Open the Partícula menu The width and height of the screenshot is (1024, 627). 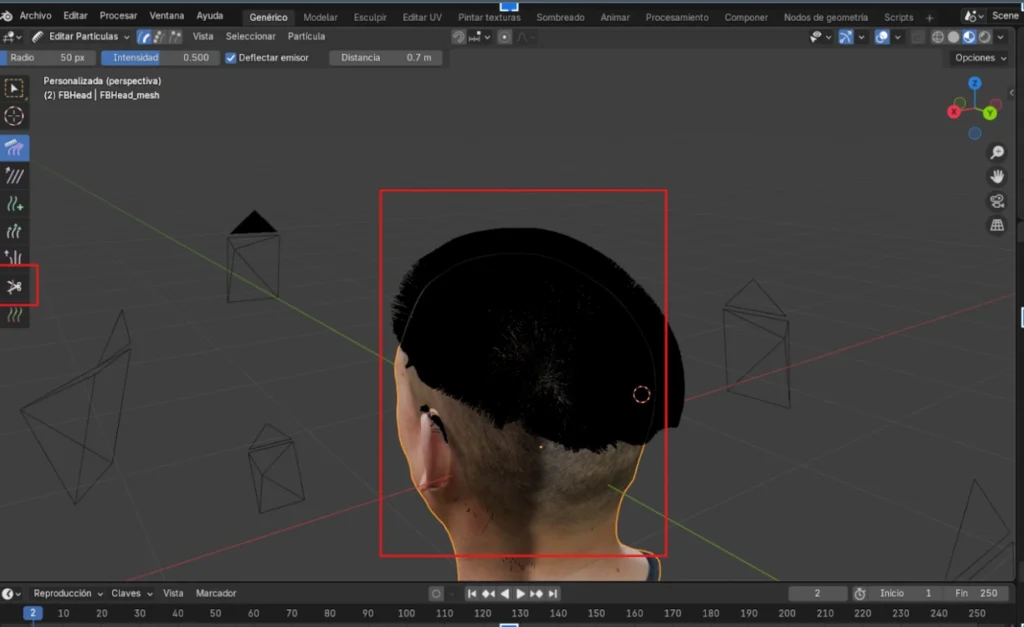(x=306, y=36)
